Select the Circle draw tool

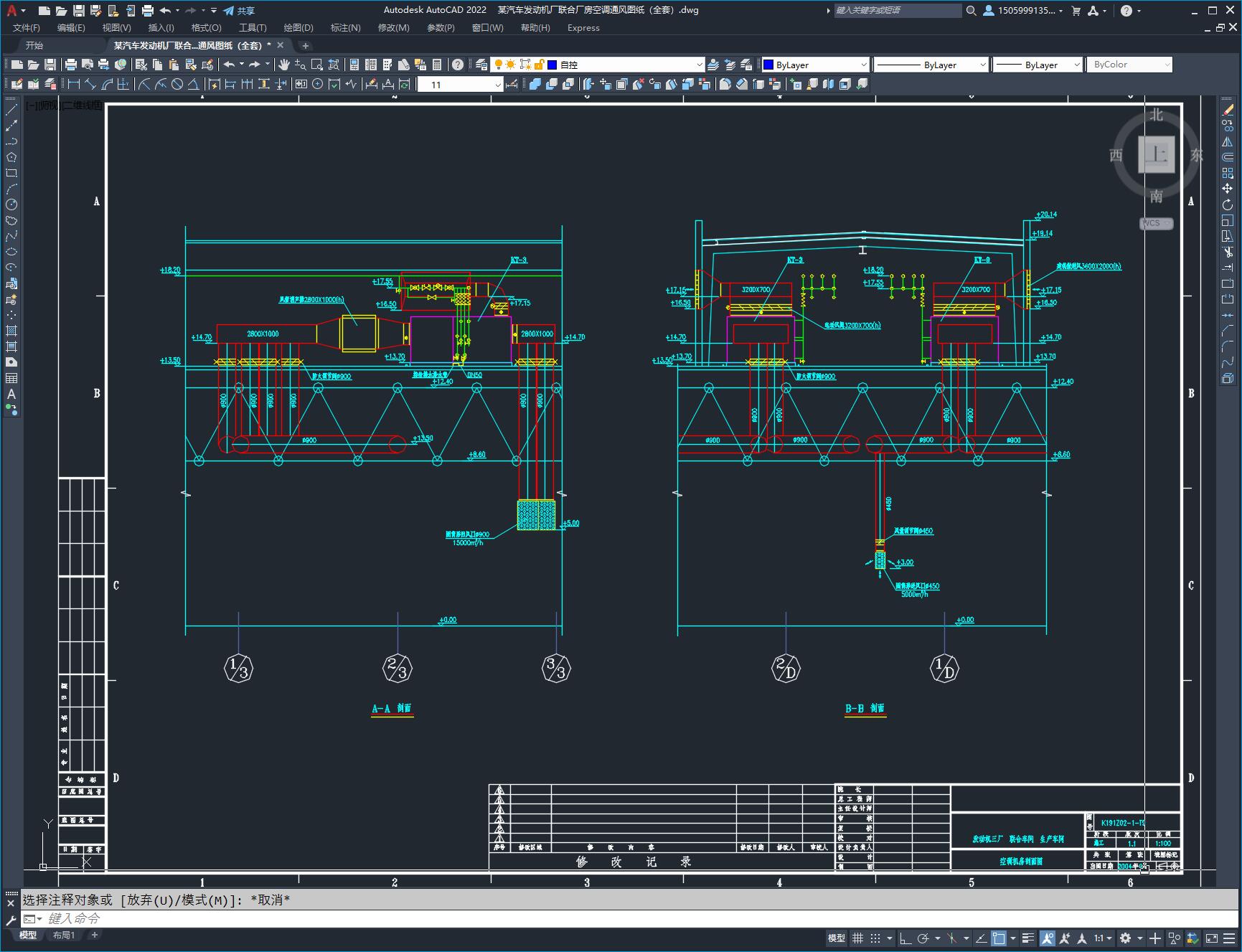coord(11,204)
